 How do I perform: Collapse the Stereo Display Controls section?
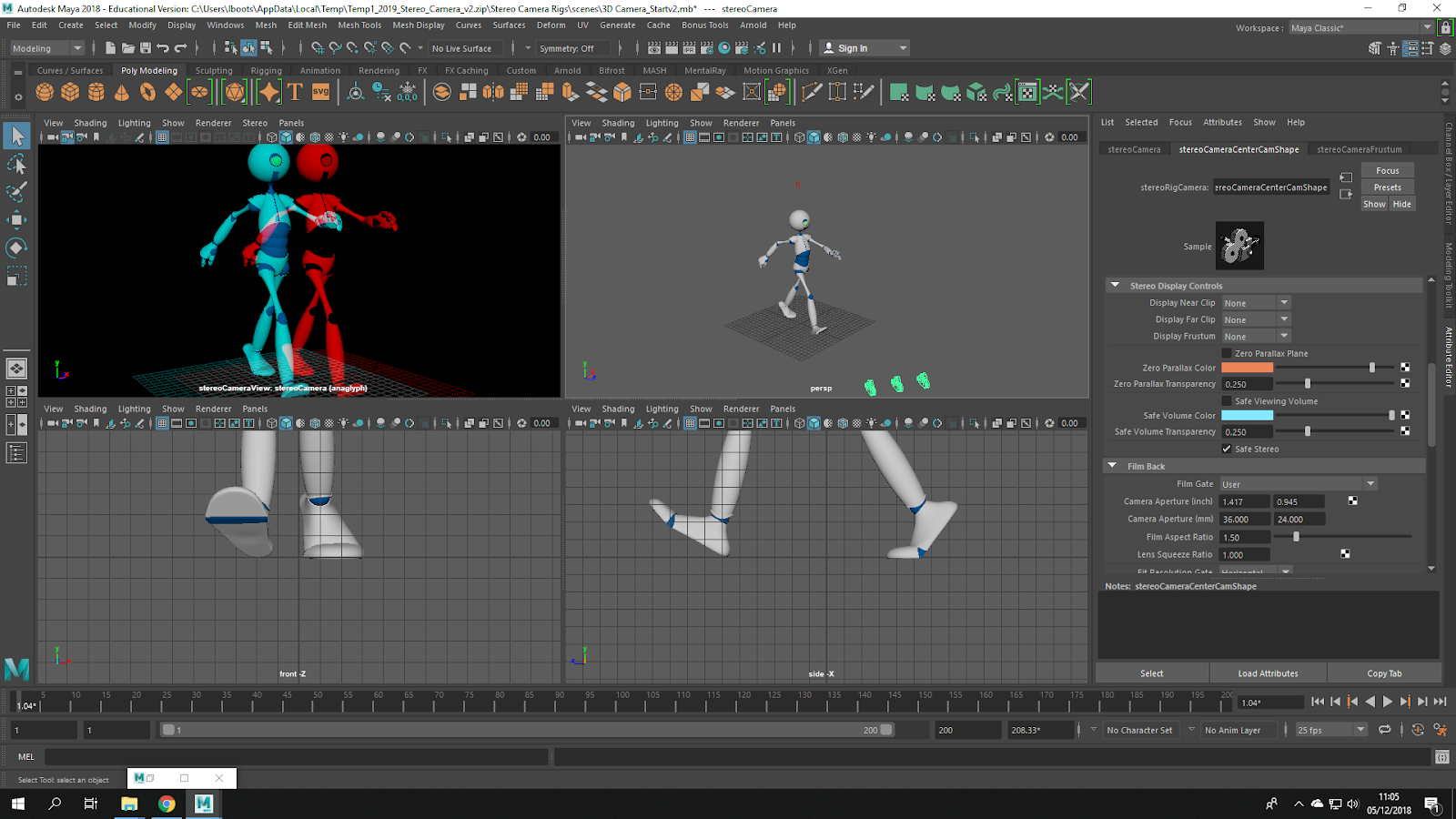tap(1115, 286)
